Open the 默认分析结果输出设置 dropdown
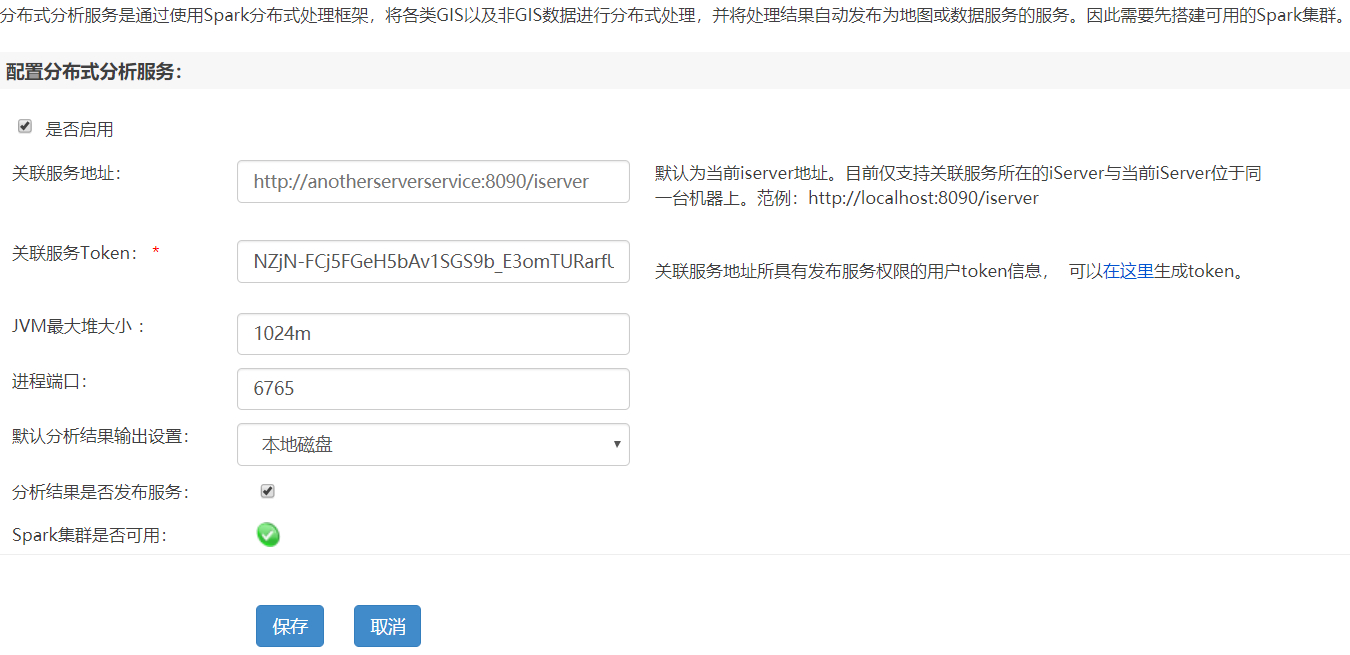Viewport: 1350px width, 655px height. pyautogui.click(x=433, y=444)
